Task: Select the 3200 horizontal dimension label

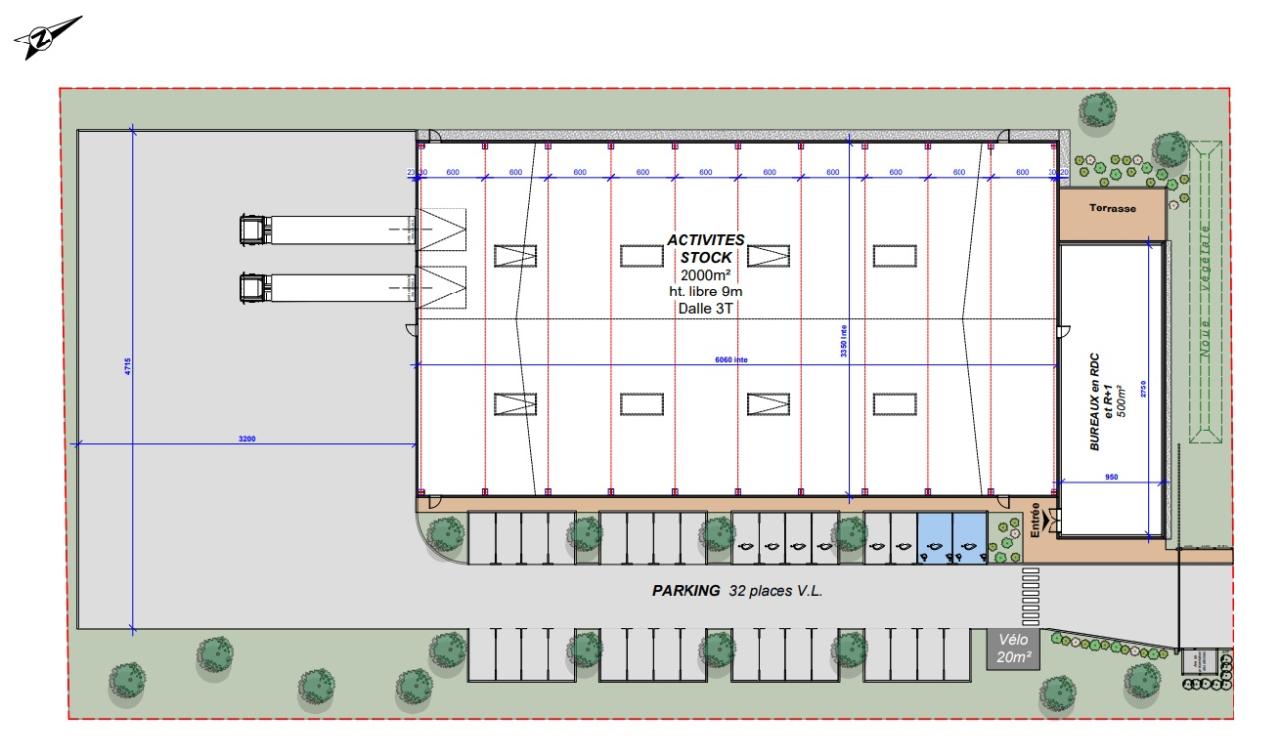Action: coord(246,438)
